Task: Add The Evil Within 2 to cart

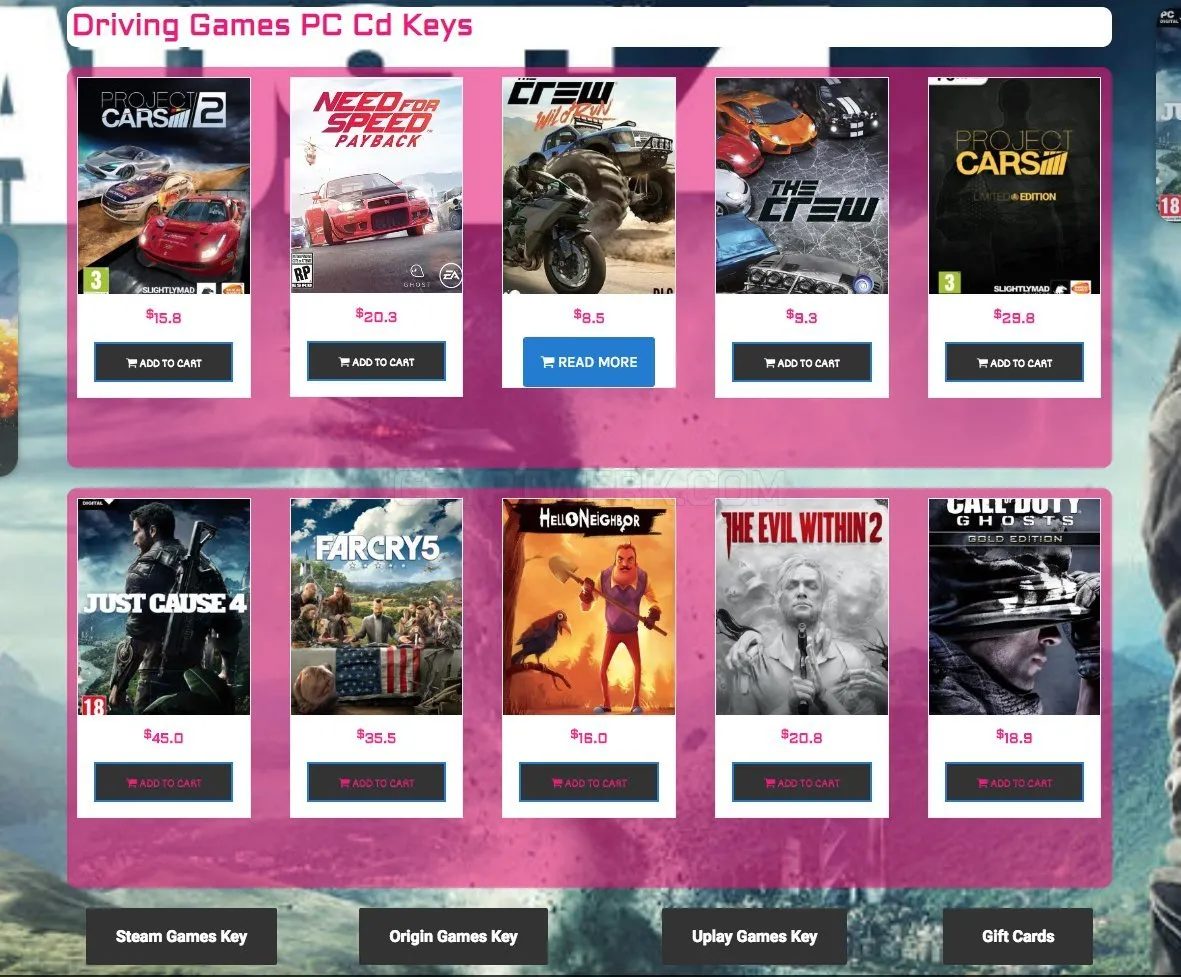Action: (801, 782)
